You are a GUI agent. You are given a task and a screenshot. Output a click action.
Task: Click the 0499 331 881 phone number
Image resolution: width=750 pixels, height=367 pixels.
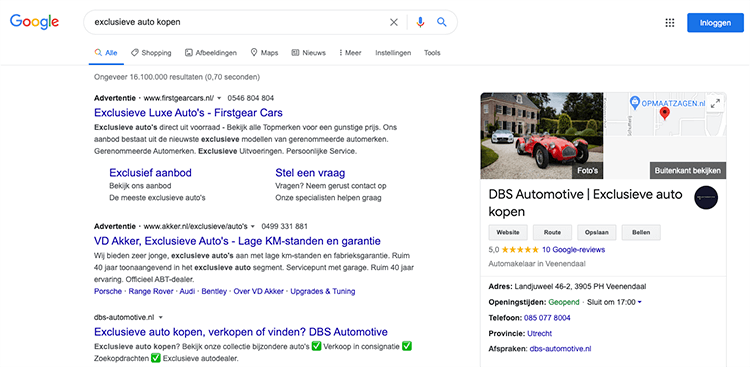click(x=285, y=226)
